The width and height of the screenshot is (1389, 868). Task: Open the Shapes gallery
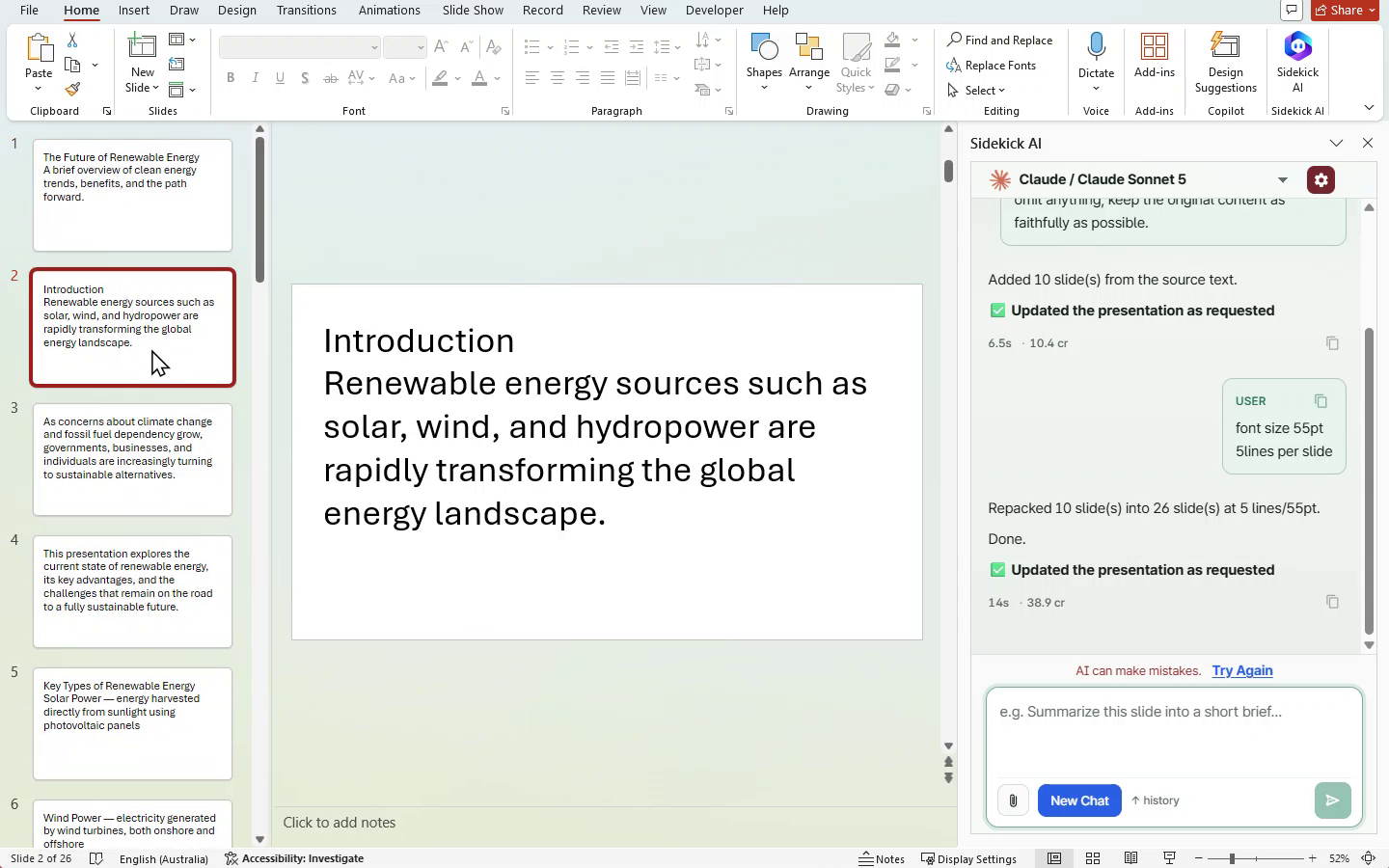[x=764, y=63]
